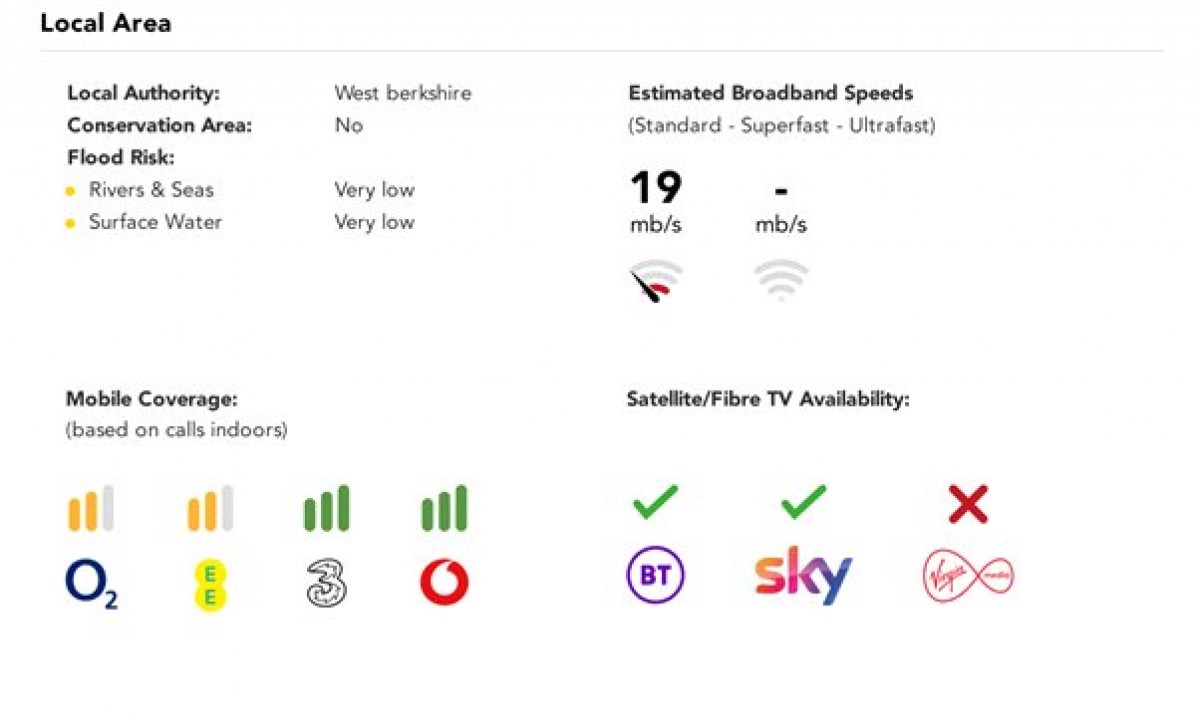Image resolution: width=1200 pixels, height=727 pixels.
Task: Click the Virgin Media logo
Action: (968, 576)
